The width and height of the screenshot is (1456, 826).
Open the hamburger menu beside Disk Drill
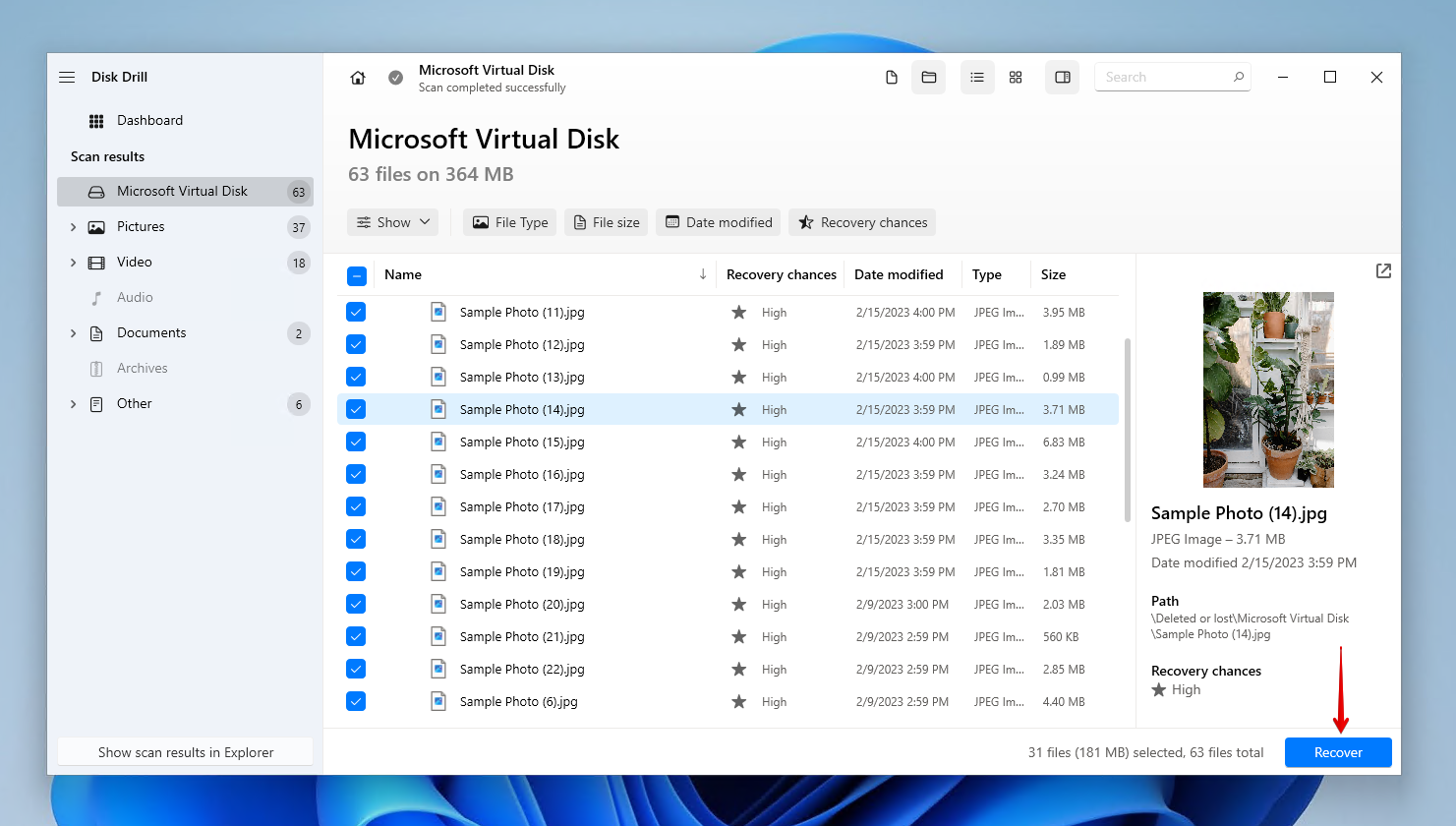tap(67, 77)
